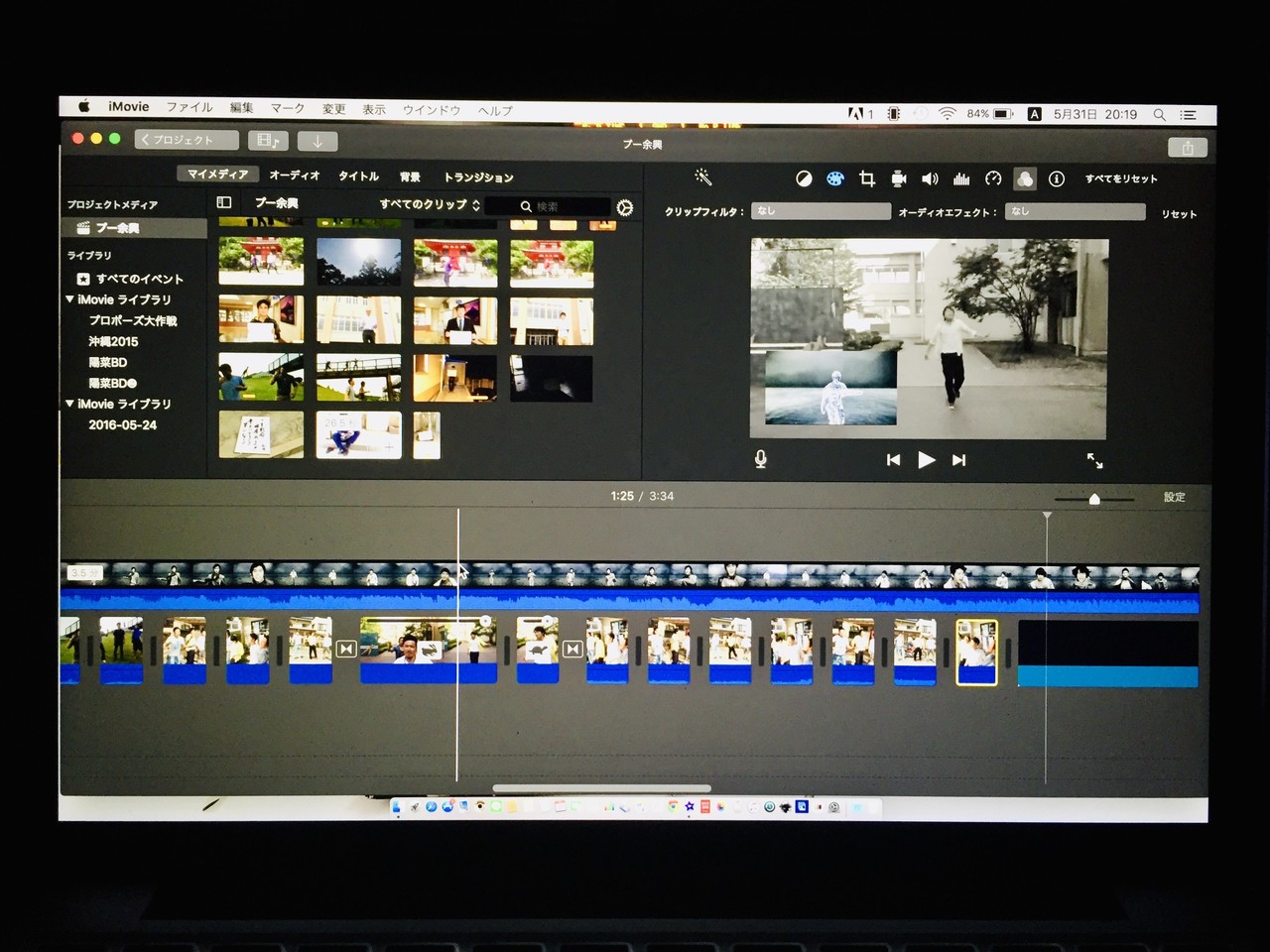
Task: Open the speed adjustment speedometer tool
Action: pyautogui.click(x=993, y=178)
